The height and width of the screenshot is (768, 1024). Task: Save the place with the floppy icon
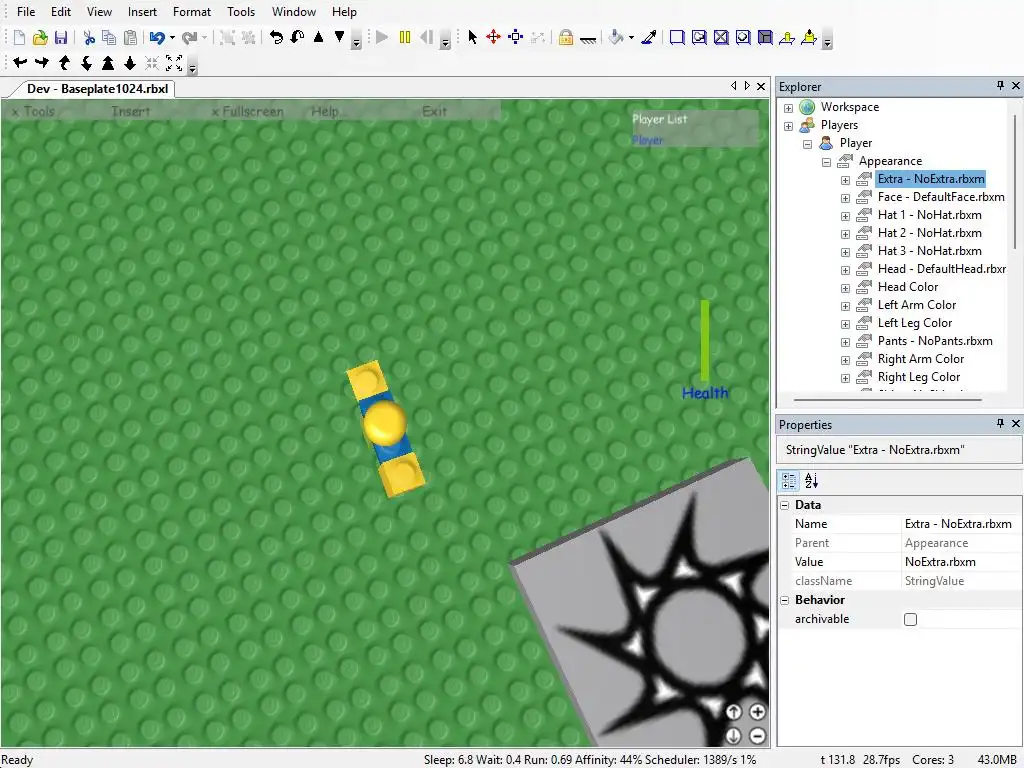coord(61,38)
